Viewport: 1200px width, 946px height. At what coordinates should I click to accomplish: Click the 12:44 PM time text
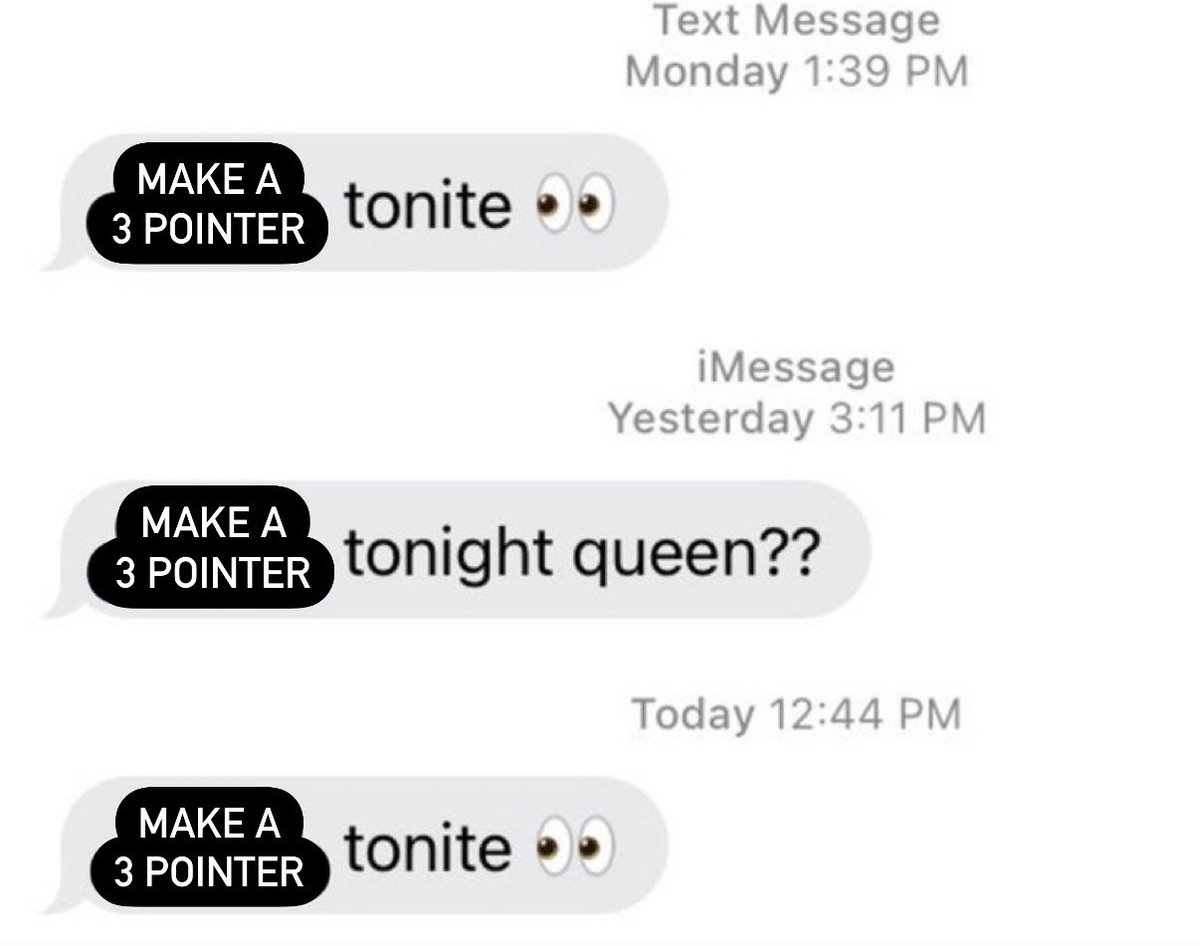pos(865,713)
